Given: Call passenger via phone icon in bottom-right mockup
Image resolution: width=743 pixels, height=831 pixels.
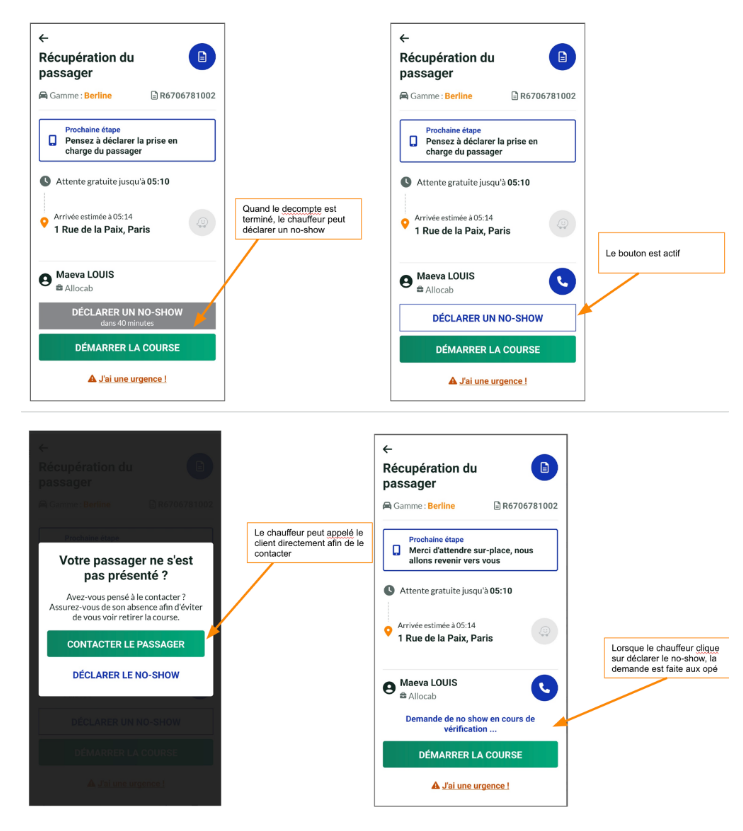Looking at the screenshot, I should point(544,688).
